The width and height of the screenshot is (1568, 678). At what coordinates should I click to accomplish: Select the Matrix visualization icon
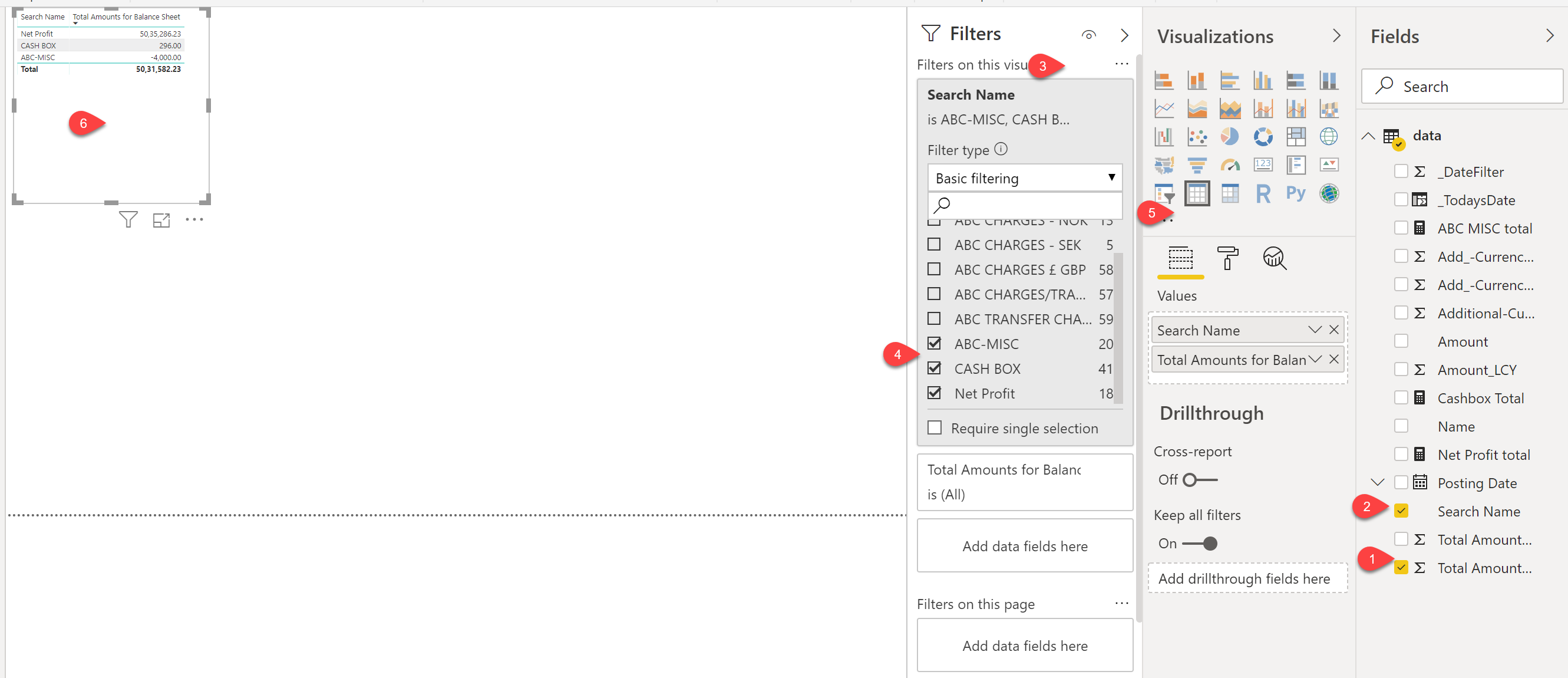point(1230,193)
